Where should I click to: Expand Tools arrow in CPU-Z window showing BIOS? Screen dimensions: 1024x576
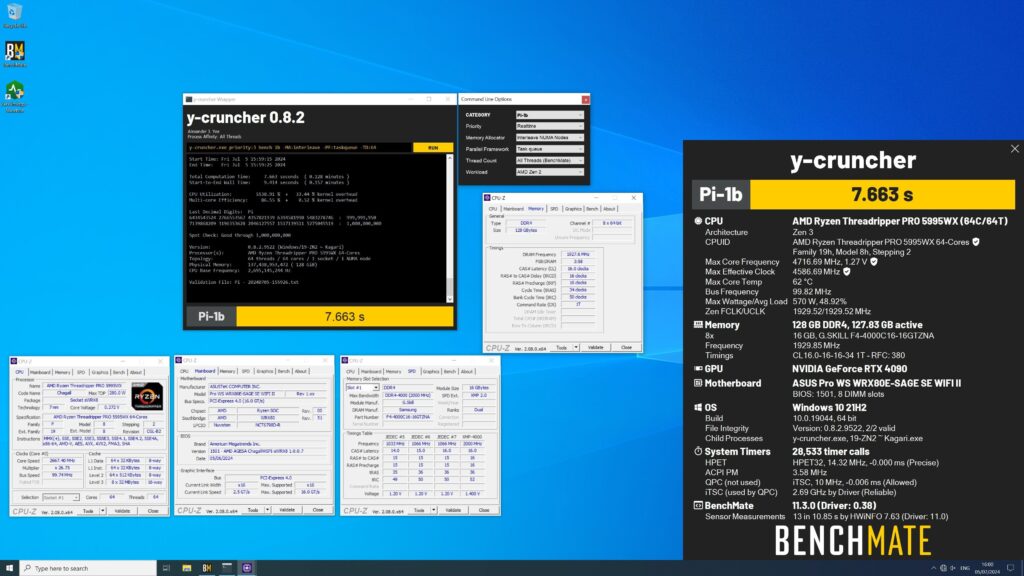pos(267,510)
